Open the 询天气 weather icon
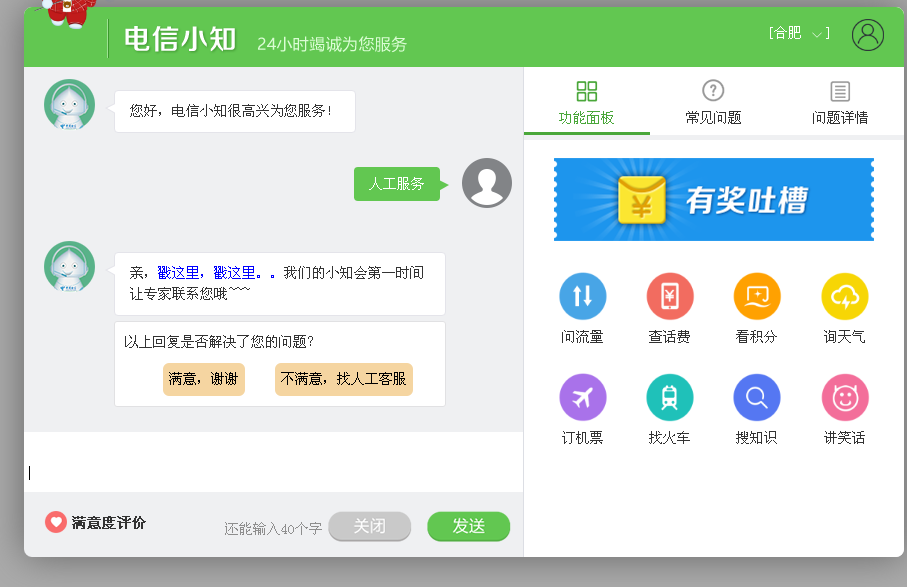 pos(845,296)
